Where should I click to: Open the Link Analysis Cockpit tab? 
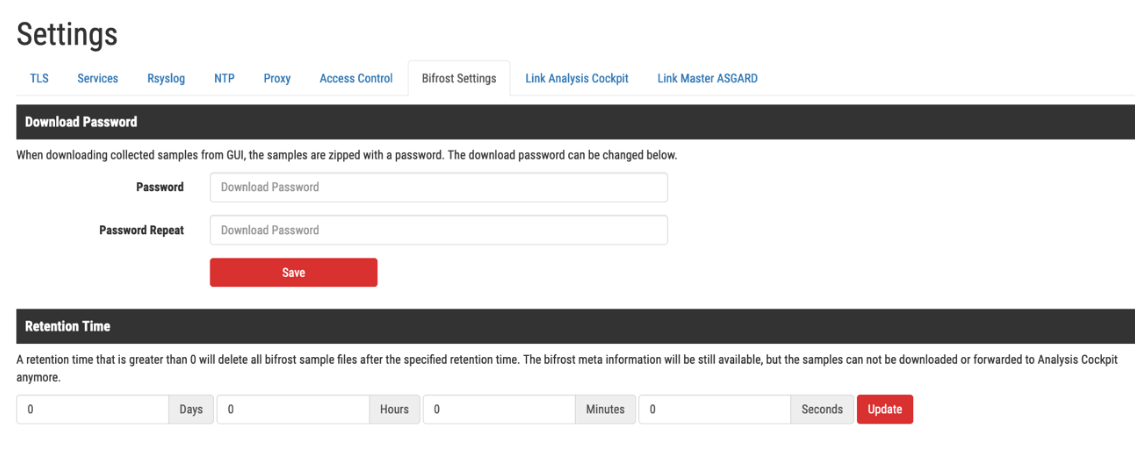point(577,79)
